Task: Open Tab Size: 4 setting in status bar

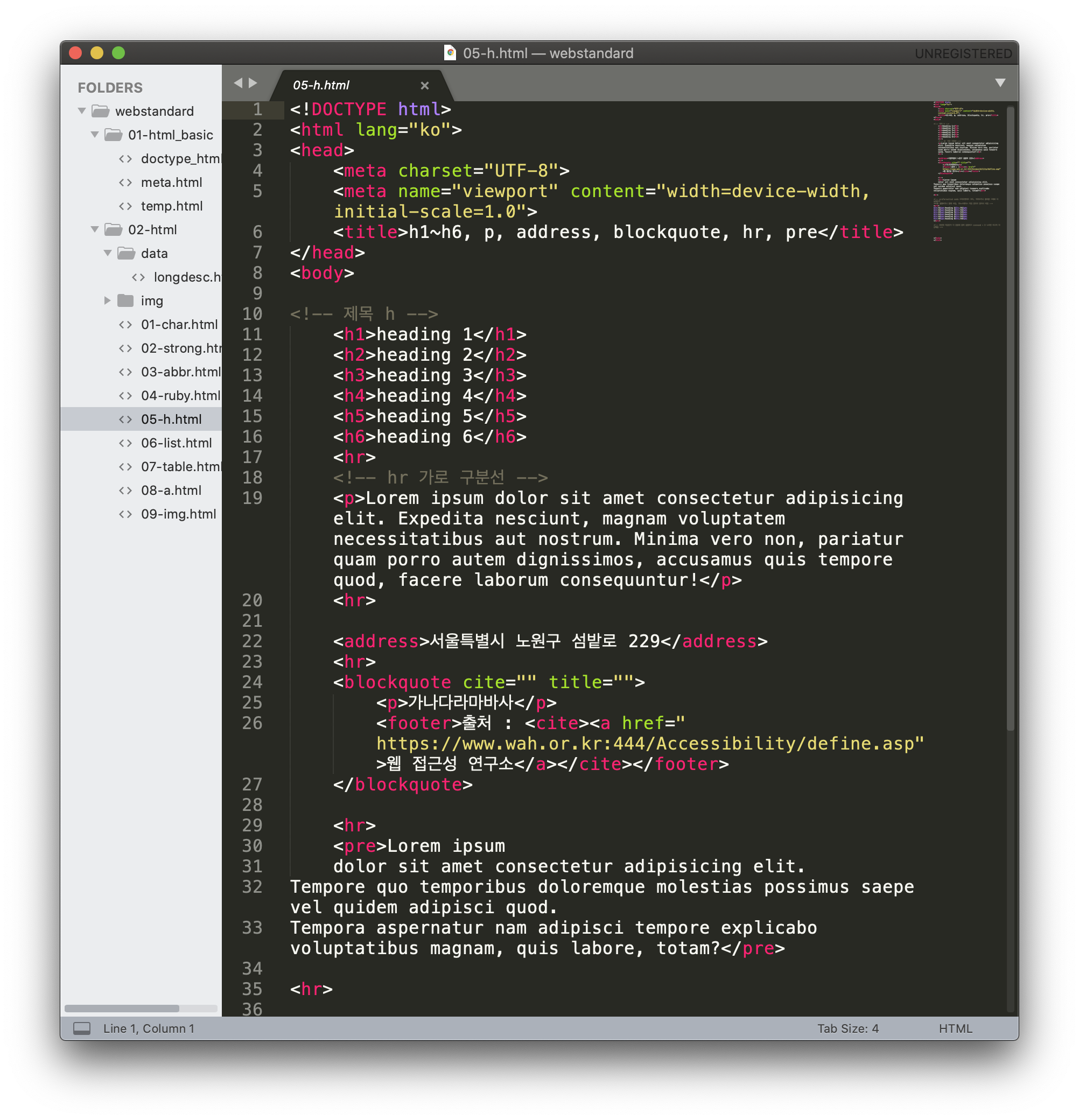Action: pyautogui.click(x=847, y=1028)
